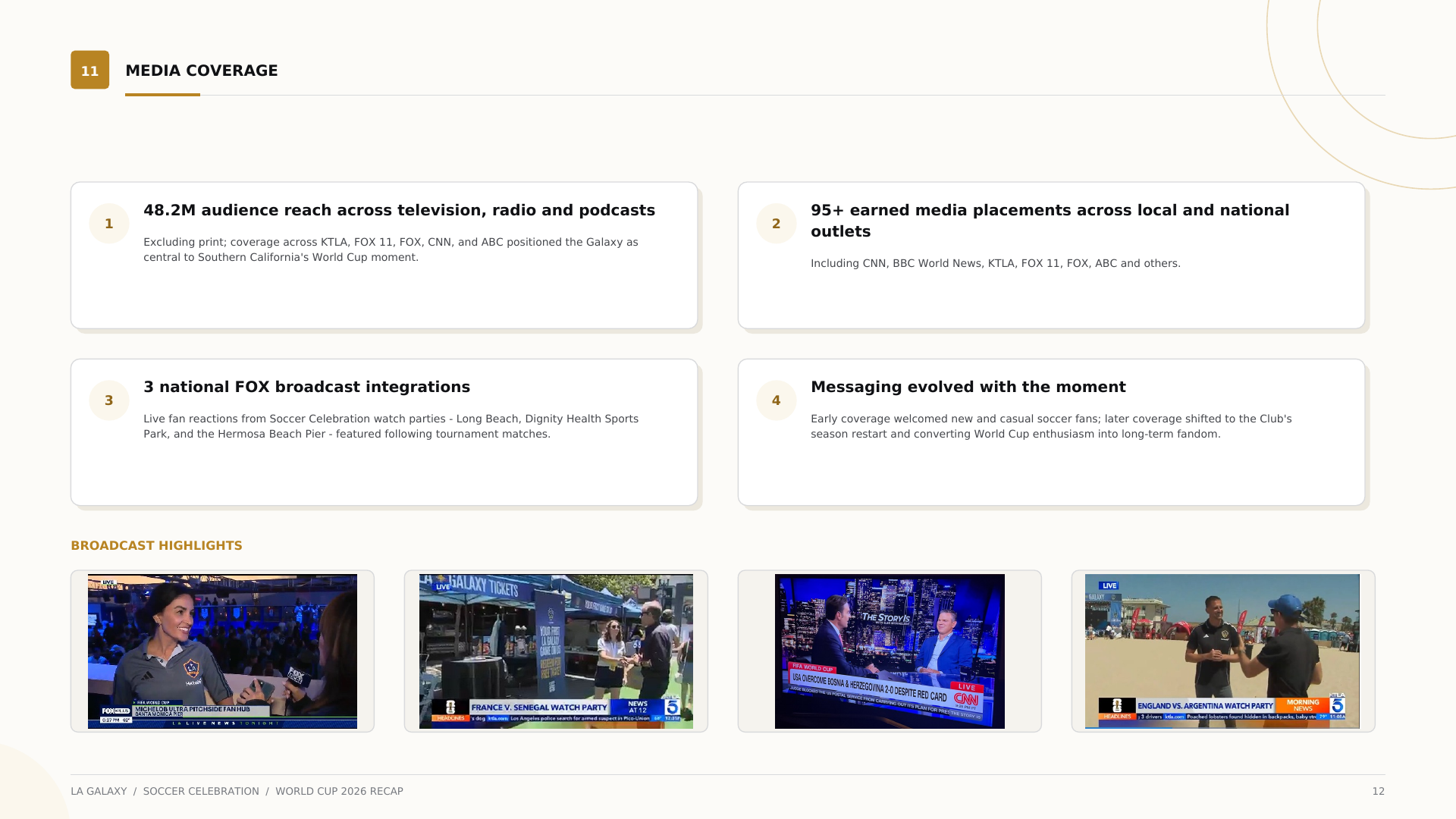Click the text 'Including CNN, BBC World News'

click(x=996, y=263)
